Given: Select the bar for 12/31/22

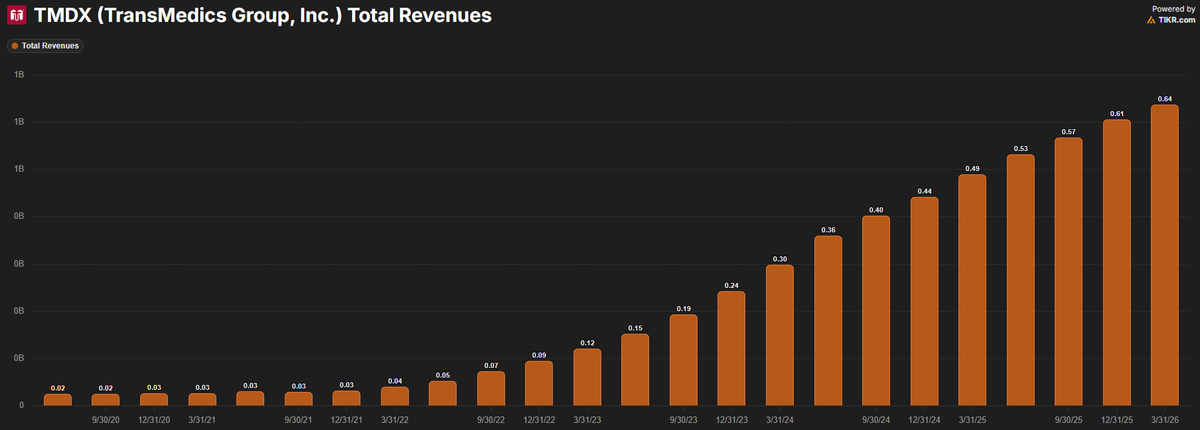Looking at the screenshot, I should [539, 383].
